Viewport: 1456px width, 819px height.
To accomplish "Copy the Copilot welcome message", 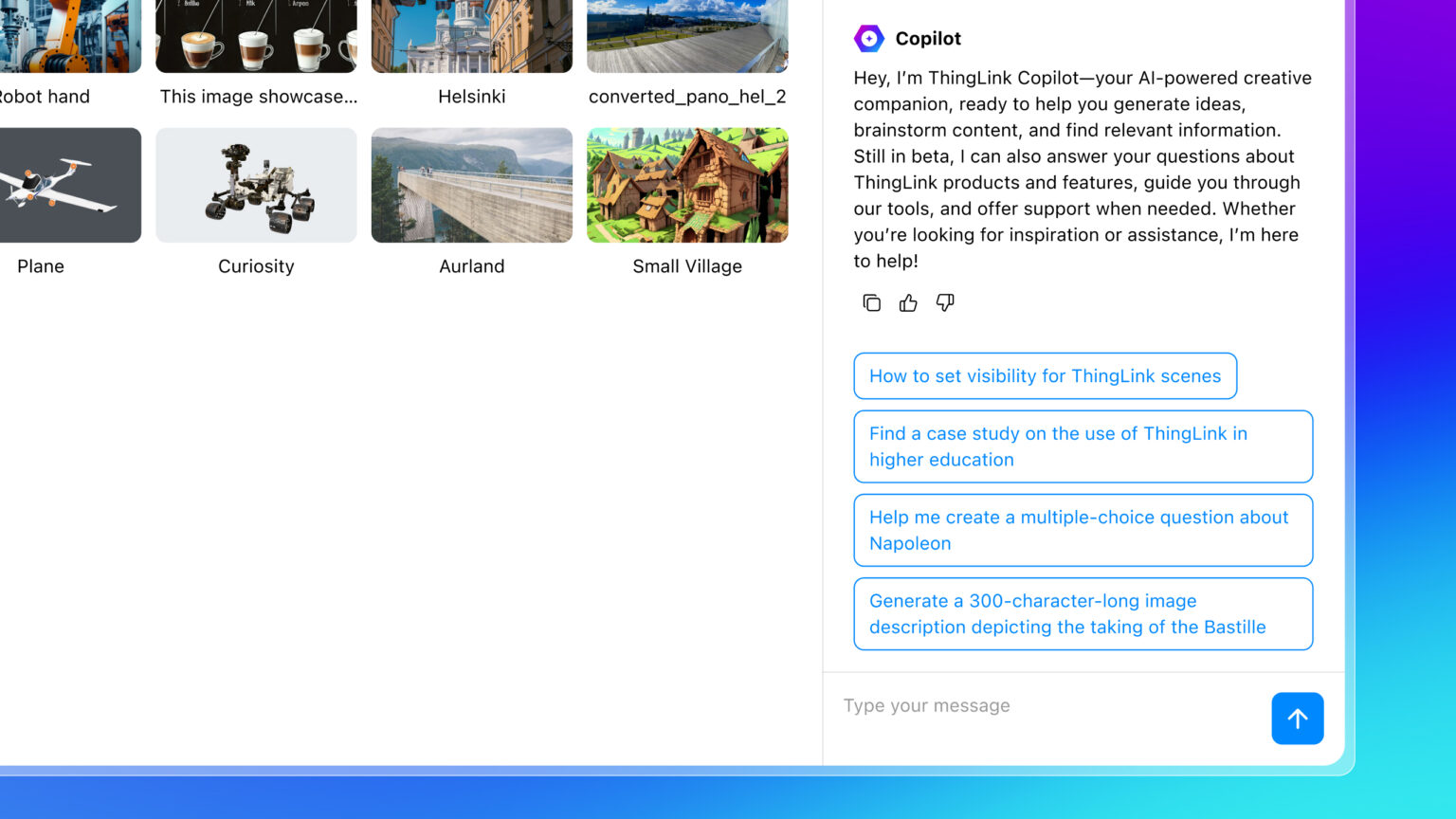I will [x=871, y=302].
